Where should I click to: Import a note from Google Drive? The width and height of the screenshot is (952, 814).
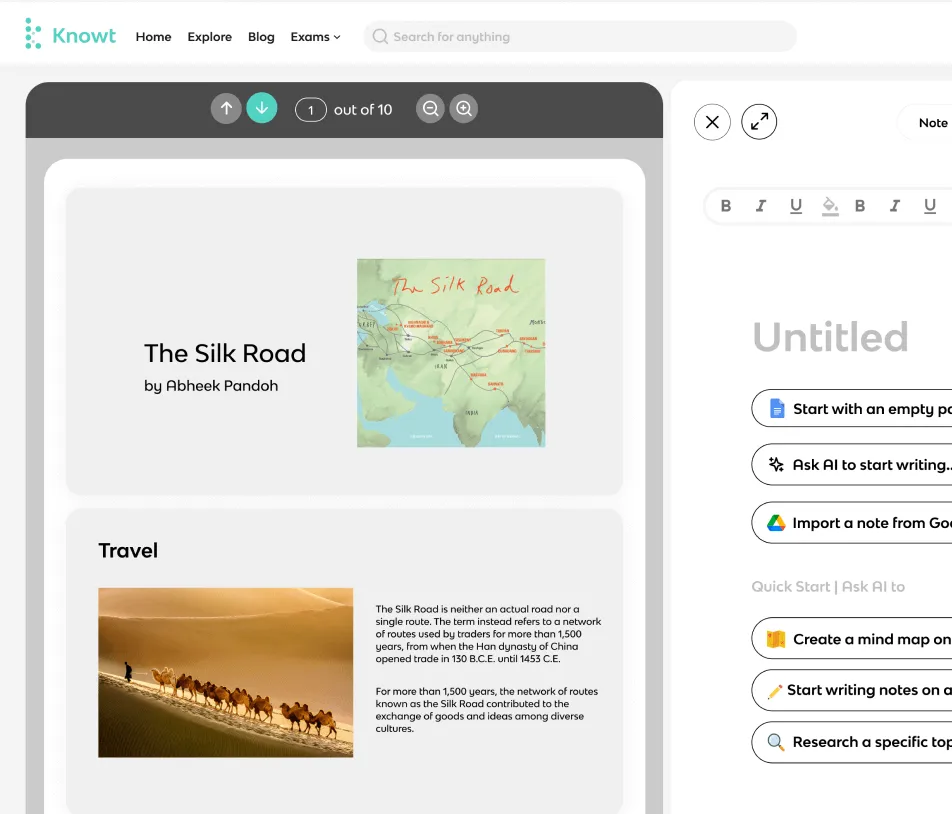852,523
